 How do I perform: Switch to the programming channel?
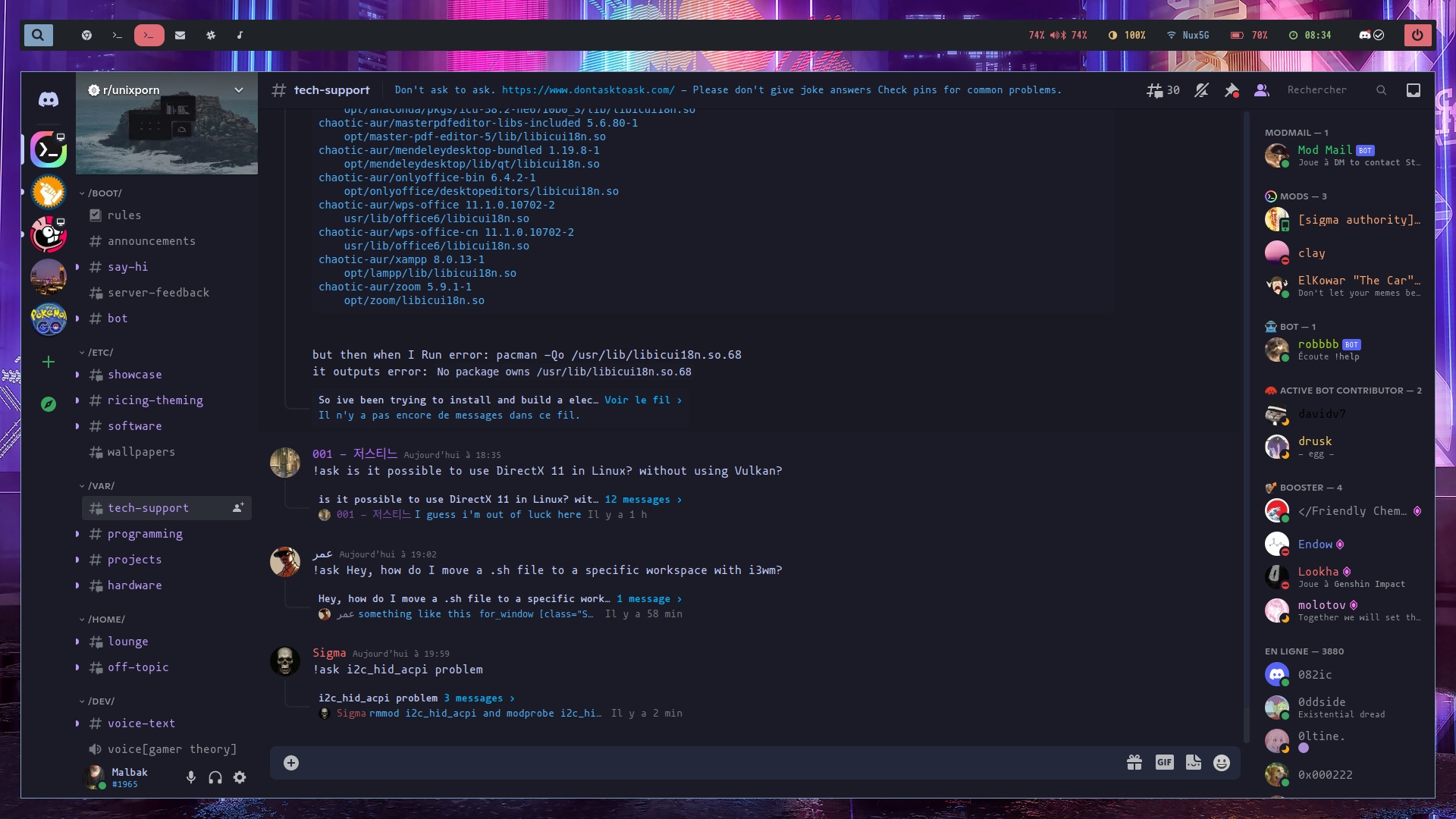(x=145, y=534)
